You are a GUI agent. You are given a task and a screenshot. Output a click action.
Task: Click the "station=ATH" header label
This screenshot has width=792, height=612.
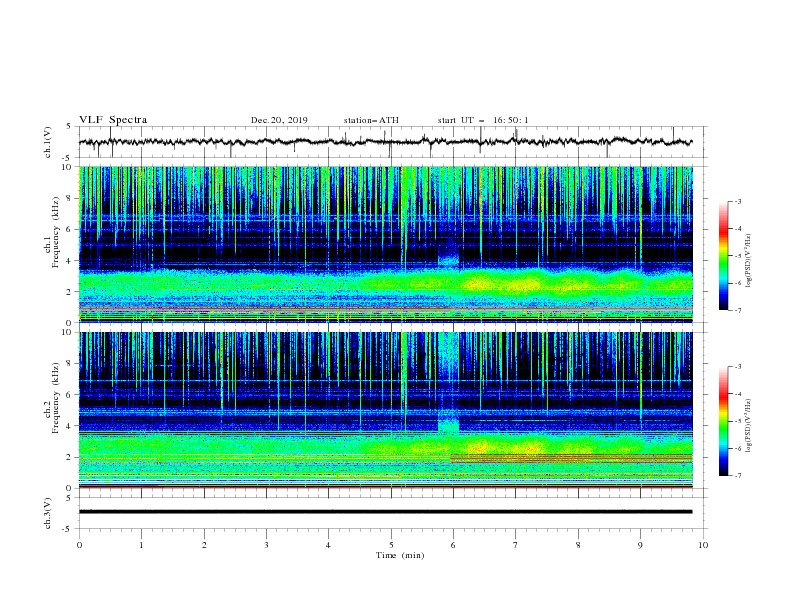[371, 120]
